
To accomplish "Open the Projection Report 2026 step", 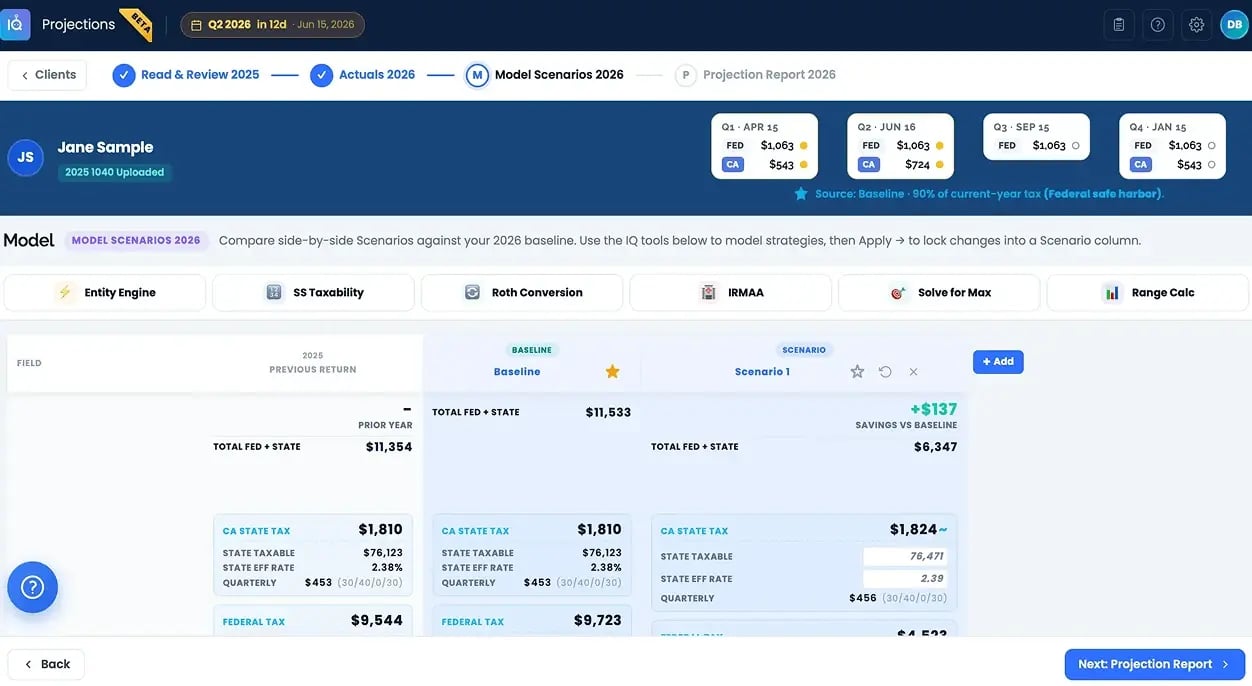I will pos(755,75).
